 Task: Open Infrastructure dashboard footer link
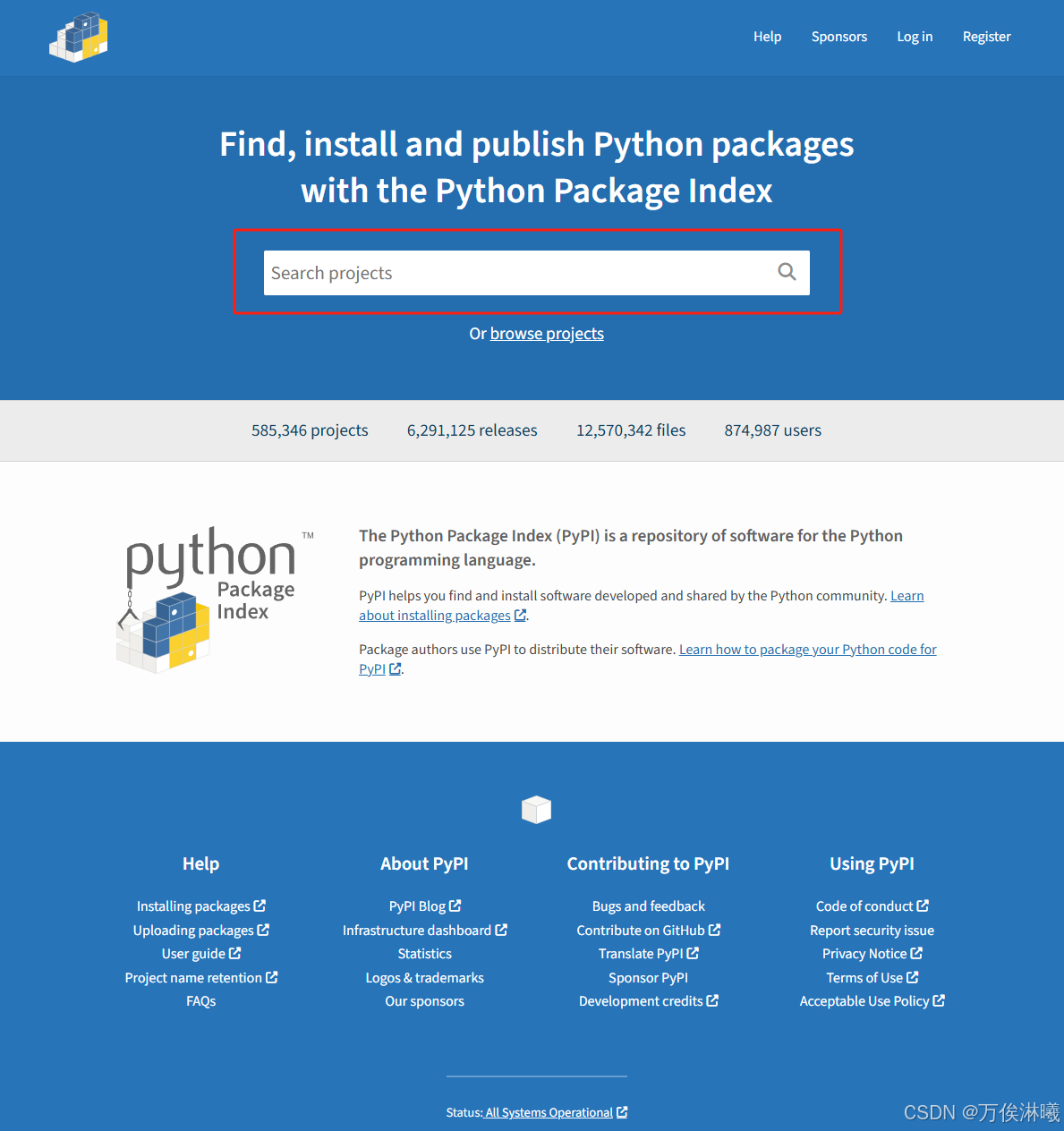(x=425, y=931)
